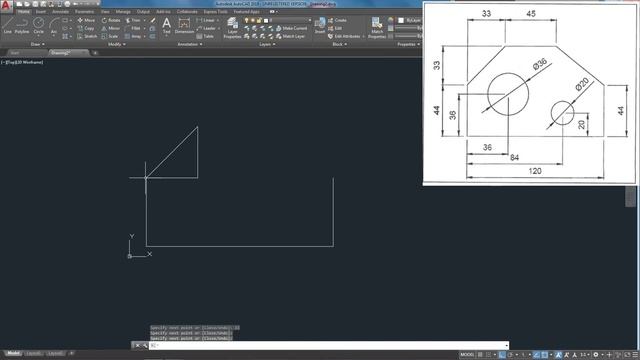Open the AutoCAD application menu

click(6, 6)
